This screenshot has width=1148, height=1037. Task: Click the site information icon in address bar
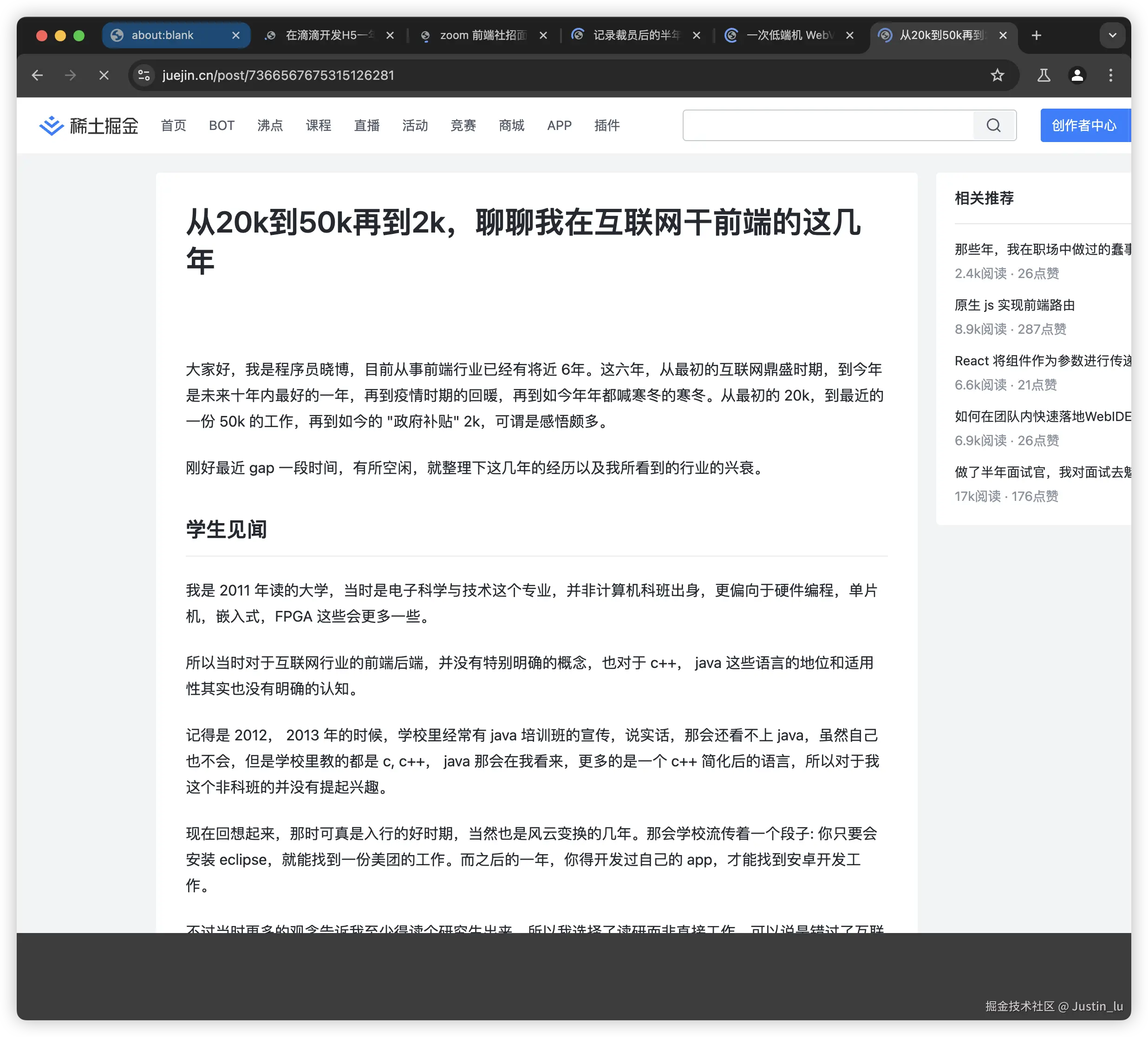[144, 75]
